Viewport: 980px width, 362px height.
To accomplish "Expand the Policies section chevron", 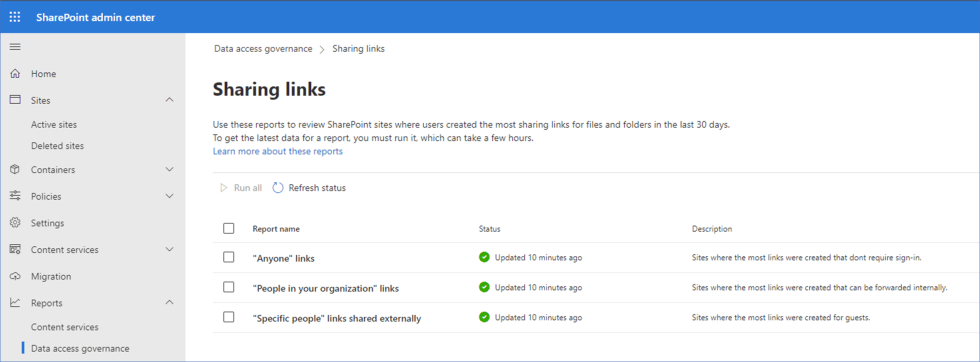I will [x=169, y=196].
